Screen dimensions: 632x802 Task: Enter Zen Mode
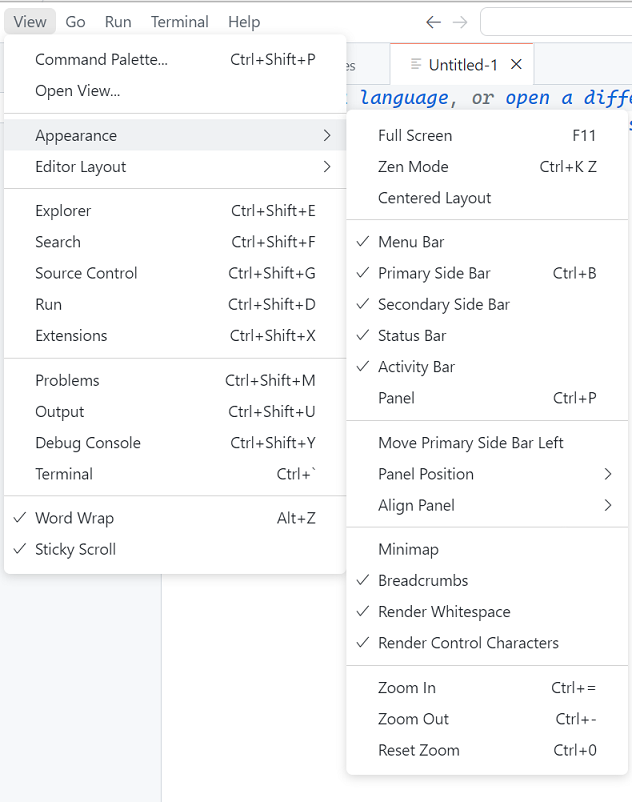412,166
